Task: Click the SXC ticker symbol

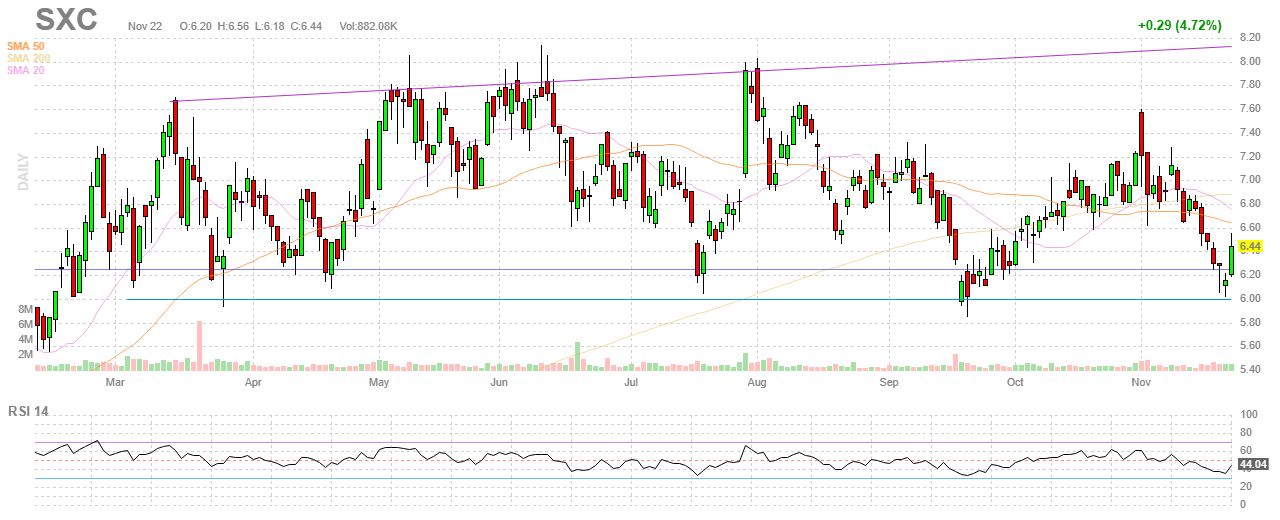Action: (66, 19)
